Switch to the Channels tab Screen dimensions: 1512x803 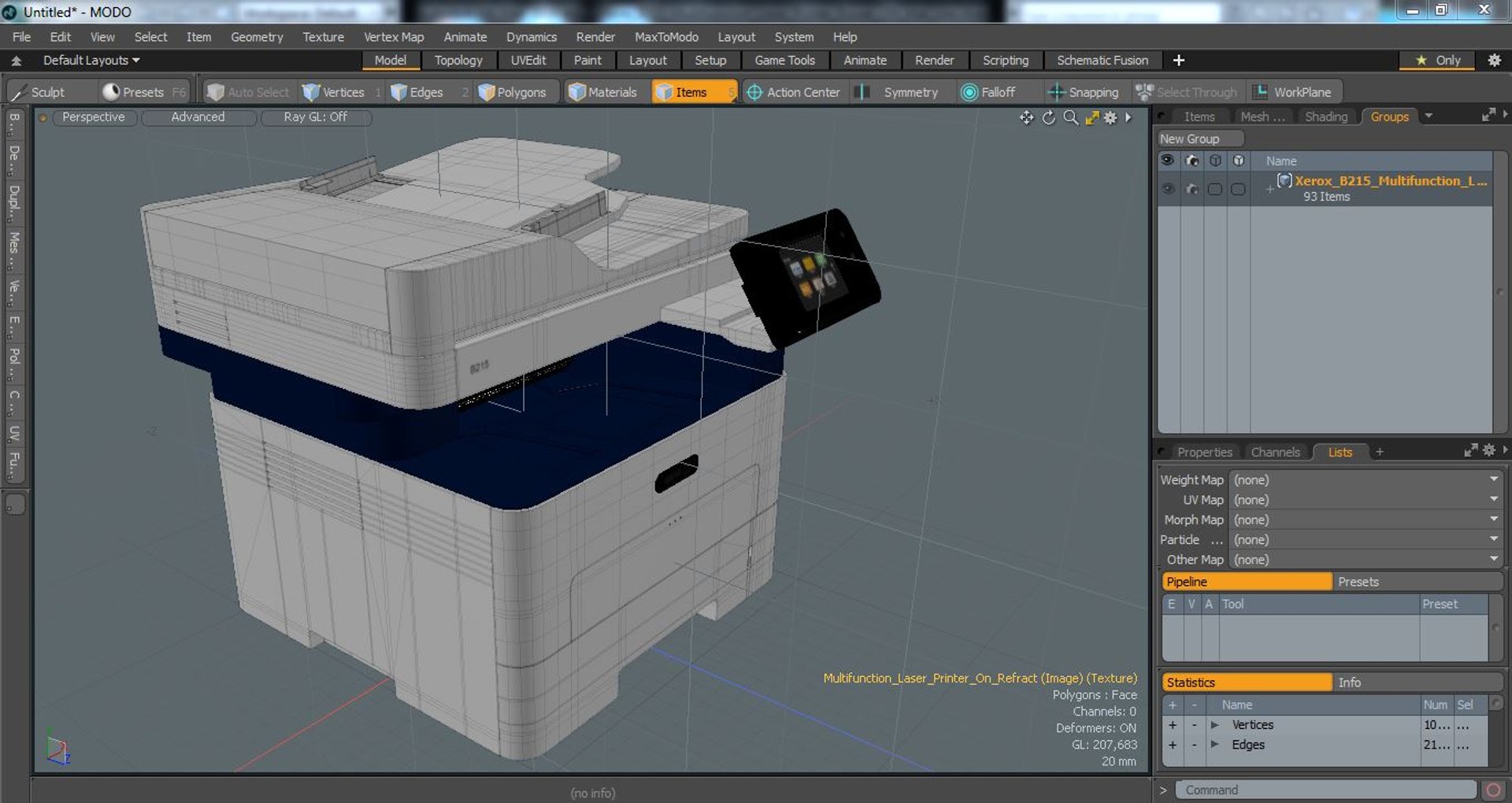tap(1275, 452)
